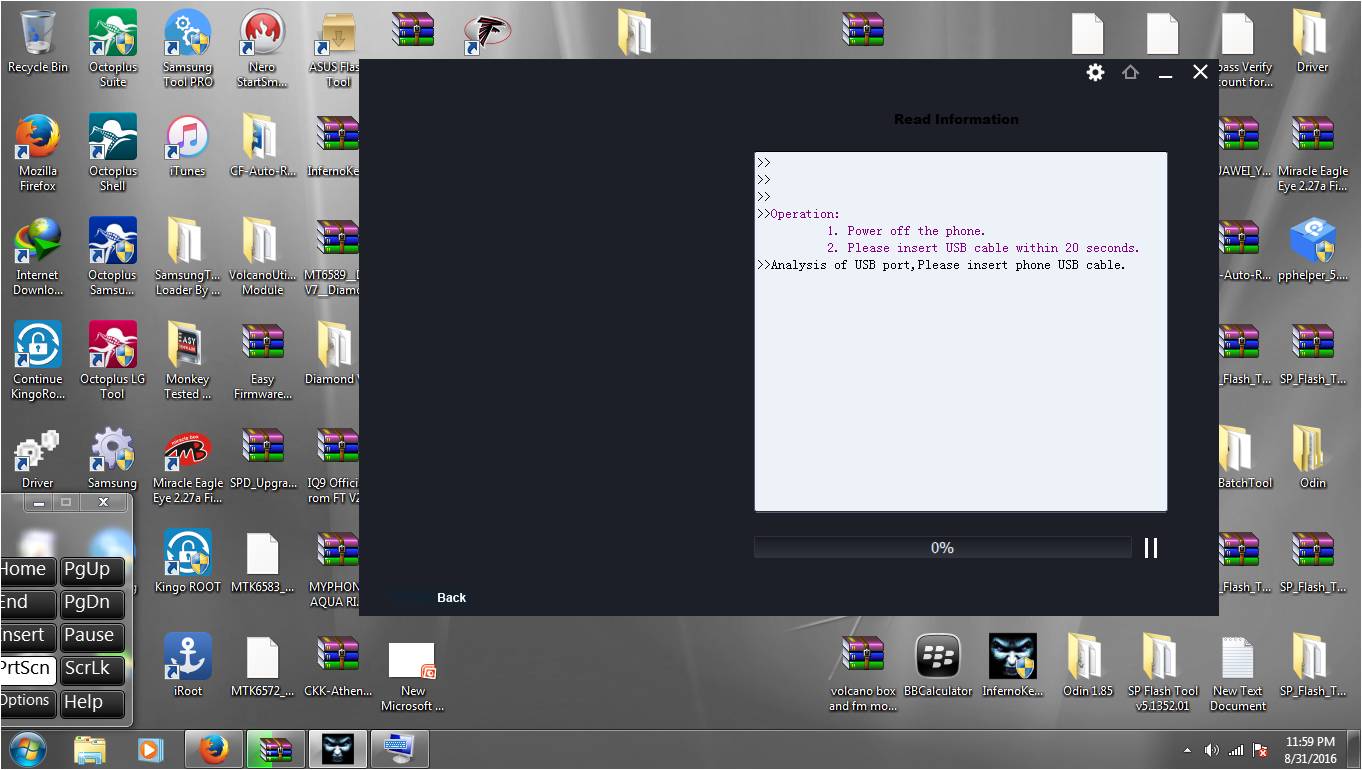Open the Samsung gear shortcut on desktop
This screenshot has height=770, width=1362.
(113, 458)
